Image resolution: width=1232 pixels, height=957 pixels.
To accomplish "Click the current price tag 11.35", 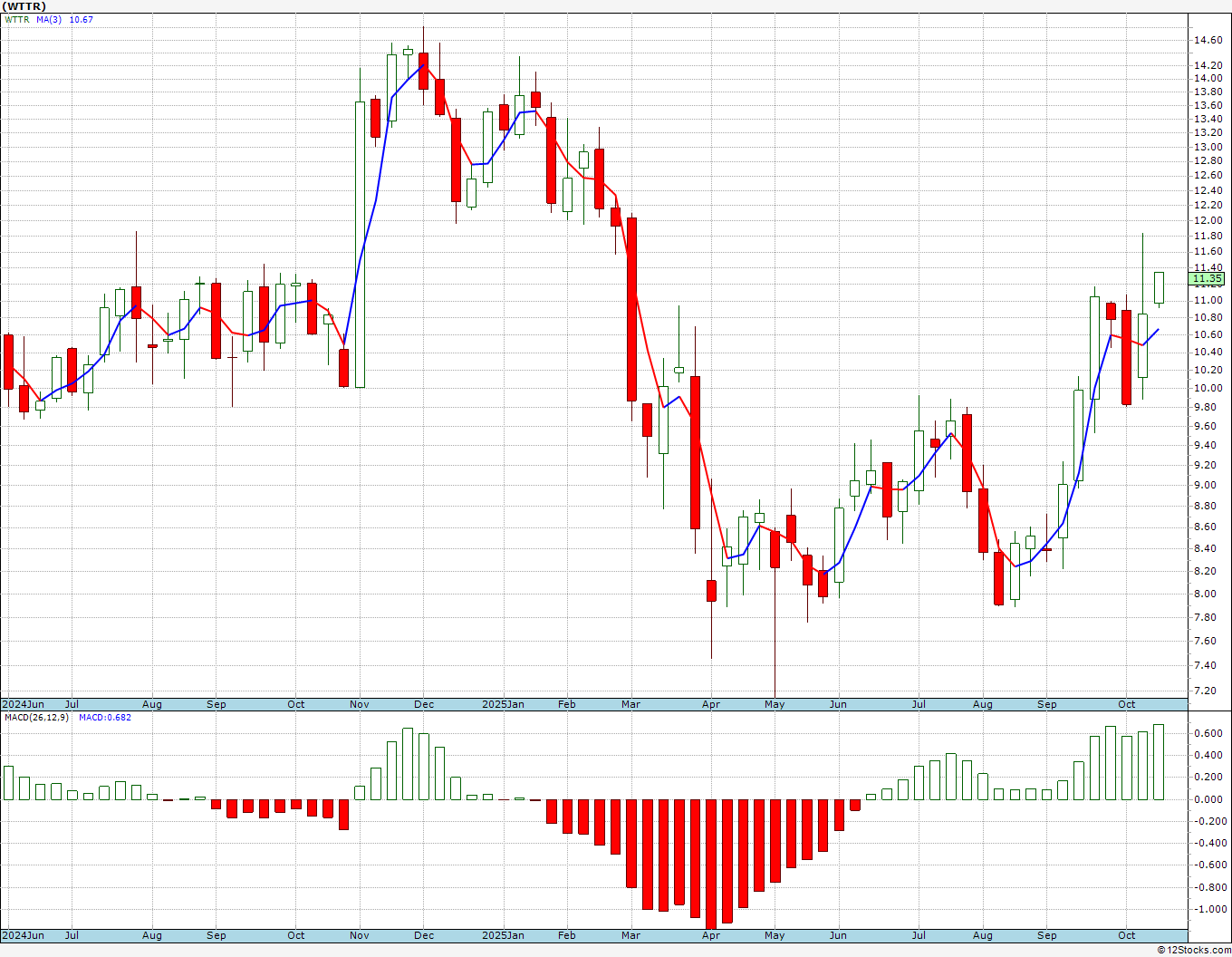I will click(1208, 279).
